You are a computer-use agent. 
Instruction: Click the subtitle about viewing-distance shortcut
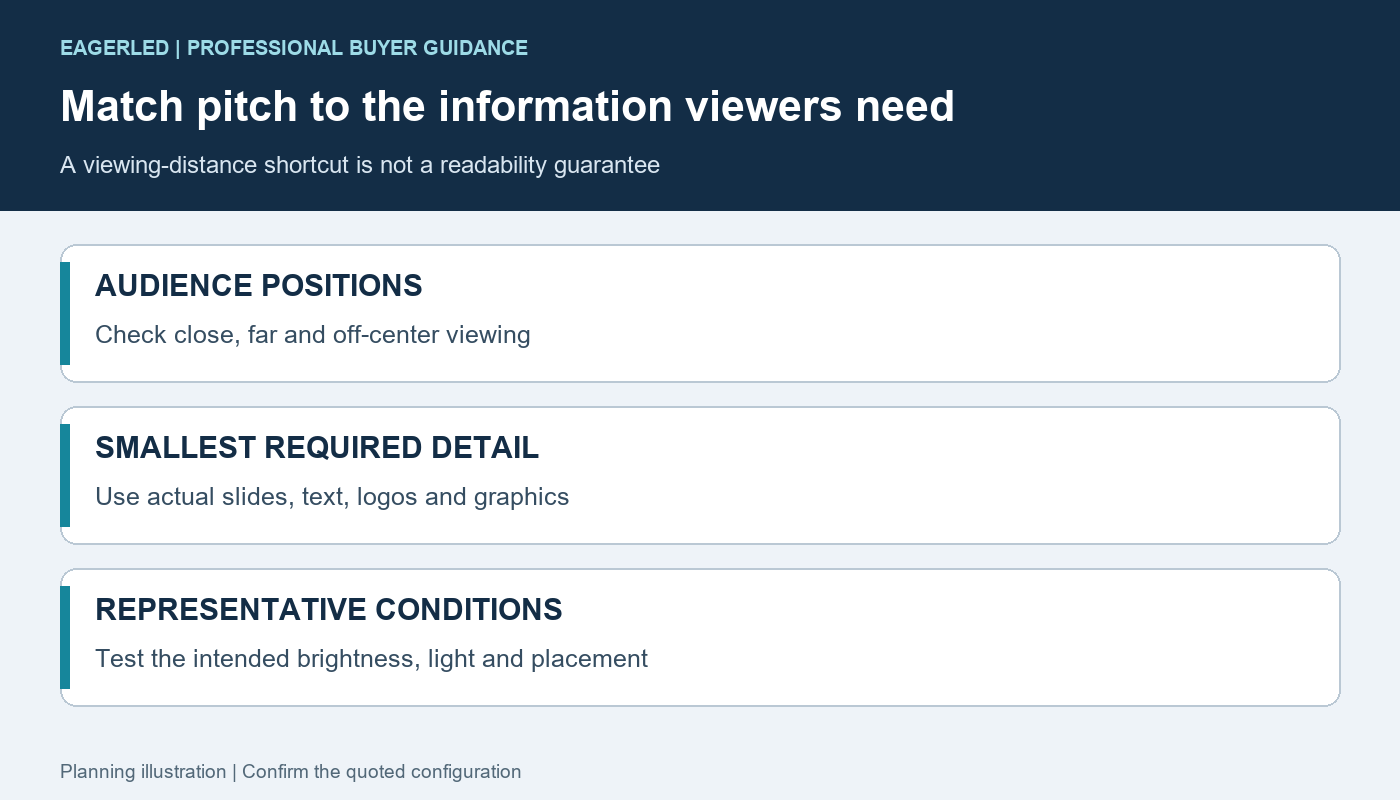click(x=360, y=165)
